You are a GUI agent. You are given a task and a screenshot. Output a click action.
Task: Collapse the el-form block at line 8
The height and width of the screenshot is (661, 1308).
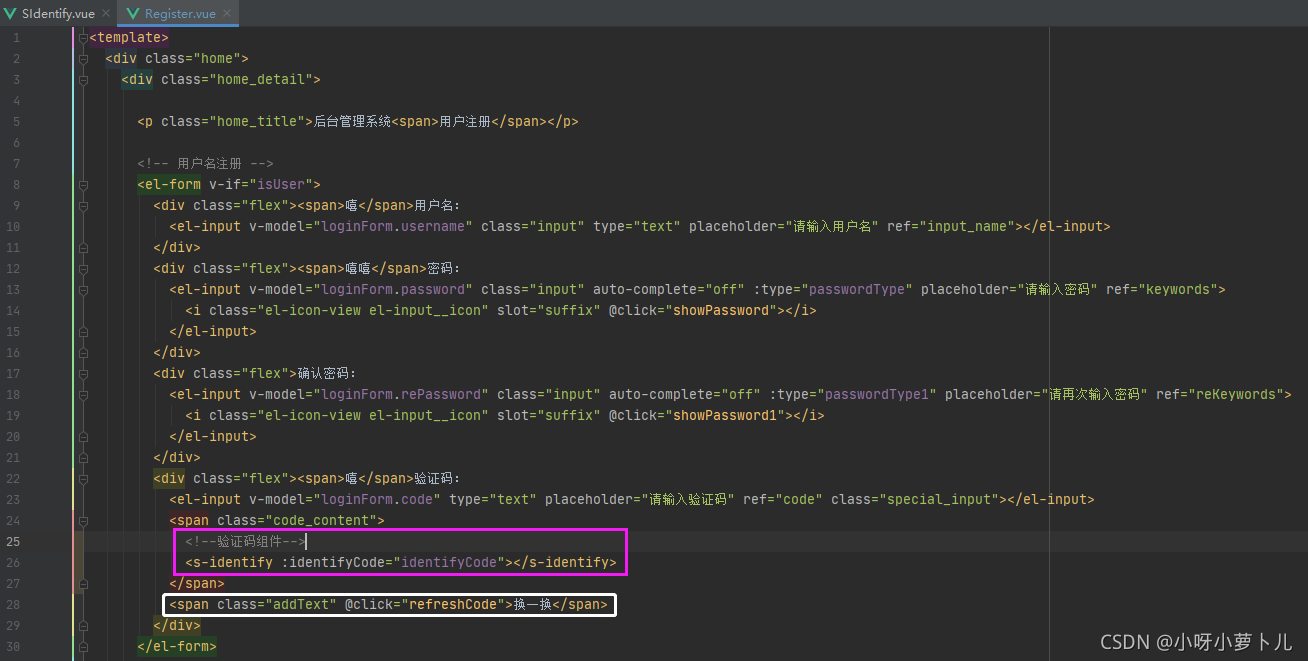point(83,185)
